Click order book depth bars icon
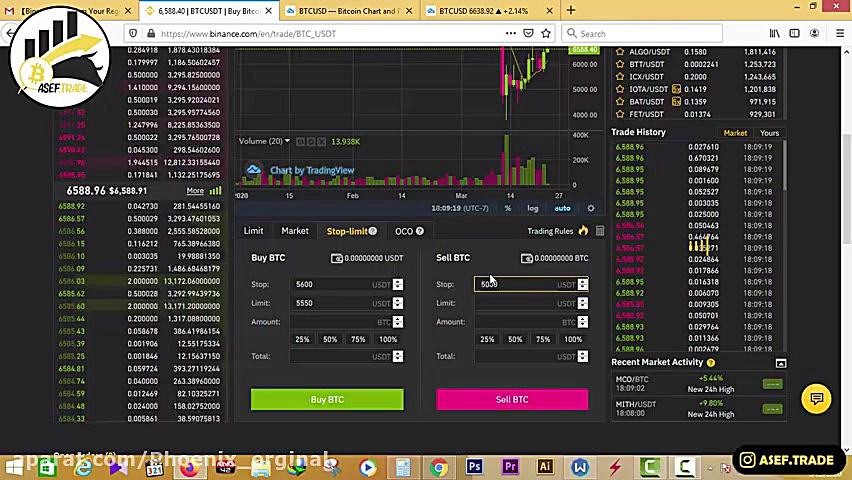The width and height of the screenshot is (852, 480). tap(216, 191)
